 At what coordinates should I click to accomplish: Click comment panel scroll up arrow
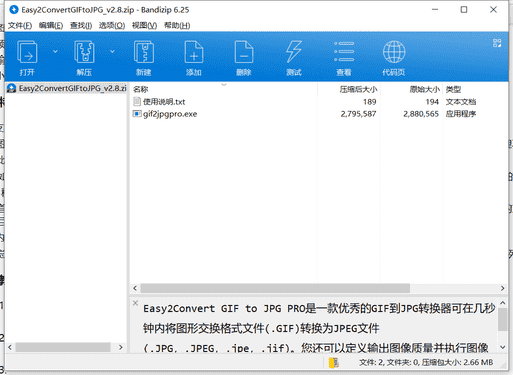(503, 303)
